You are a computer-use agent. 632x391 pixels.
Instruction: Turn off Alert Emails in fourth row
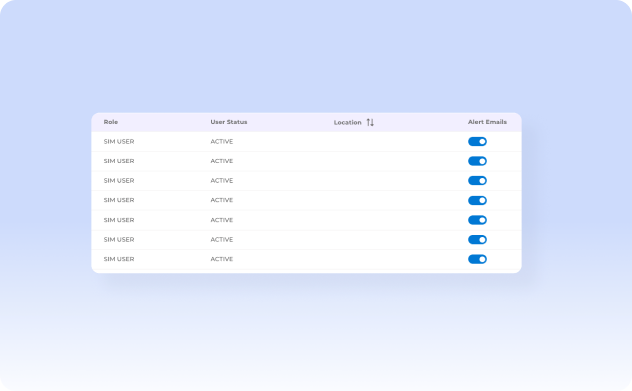(x=477, y=200)
